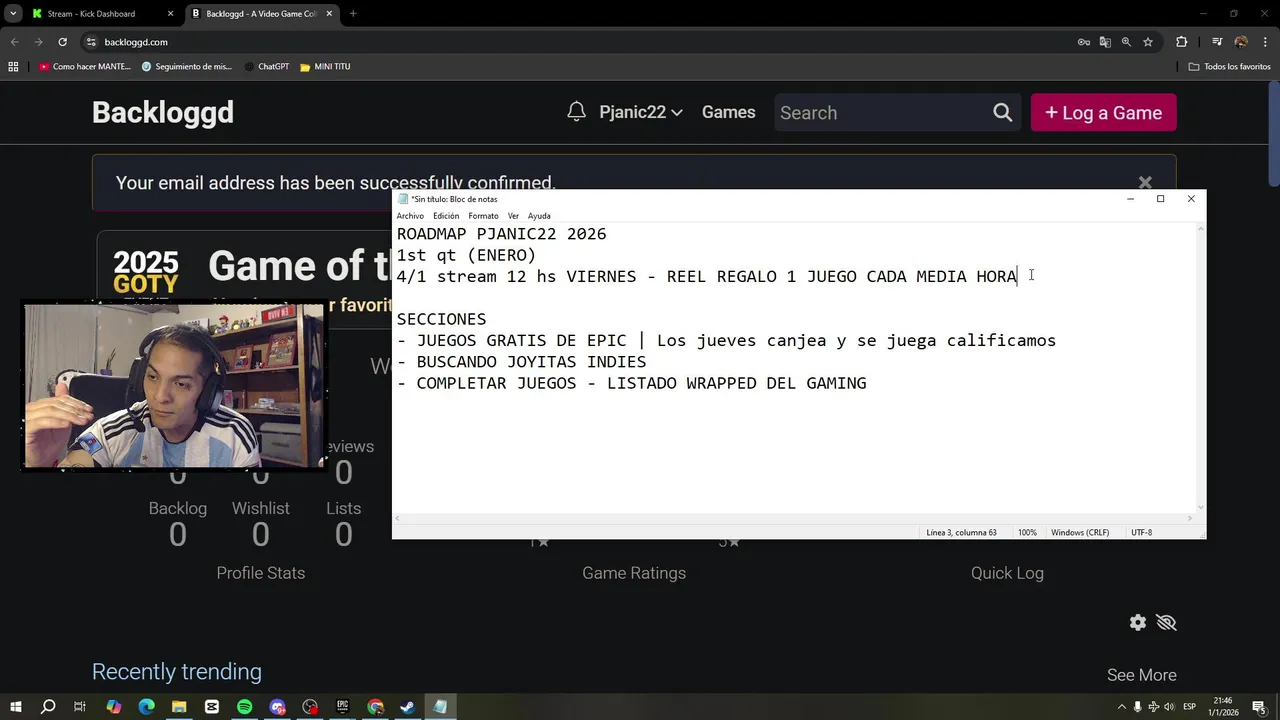
Task: Reload the Backloggd page
Action: pos(62,42)
